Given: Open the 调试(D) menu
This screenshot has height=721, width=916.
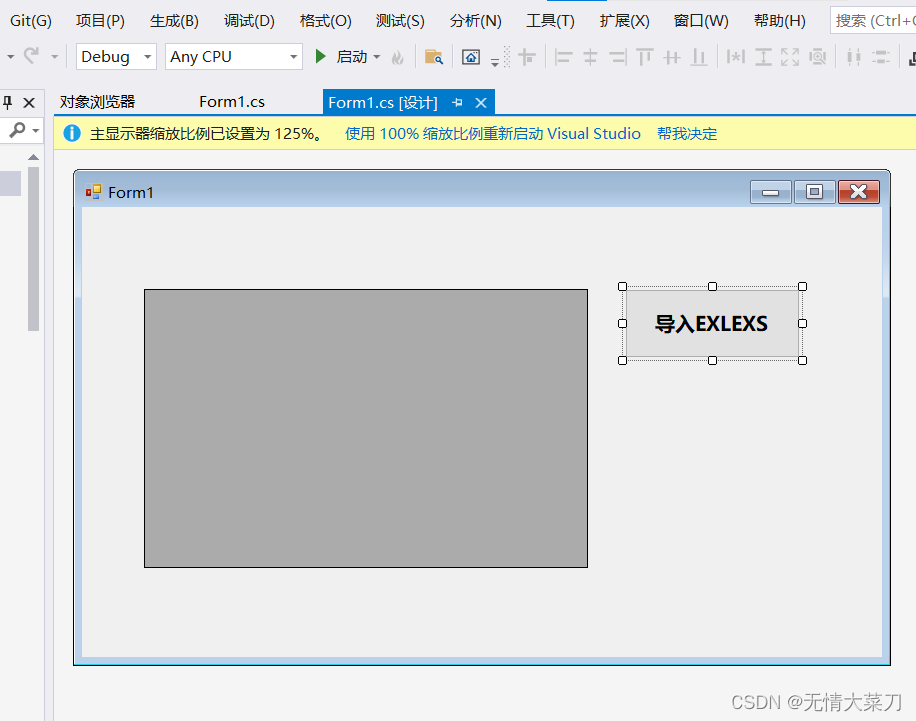Looking at the screenshot, I should [249, 21].
